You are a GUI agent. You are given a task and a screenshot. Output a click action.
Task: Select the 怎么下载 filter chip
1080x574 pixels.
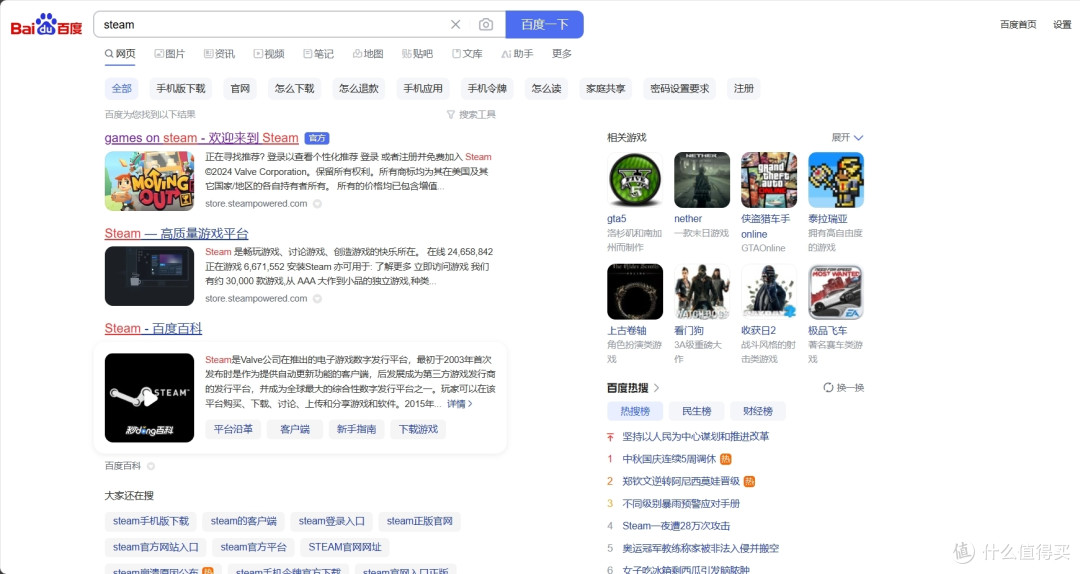[294, 88]
